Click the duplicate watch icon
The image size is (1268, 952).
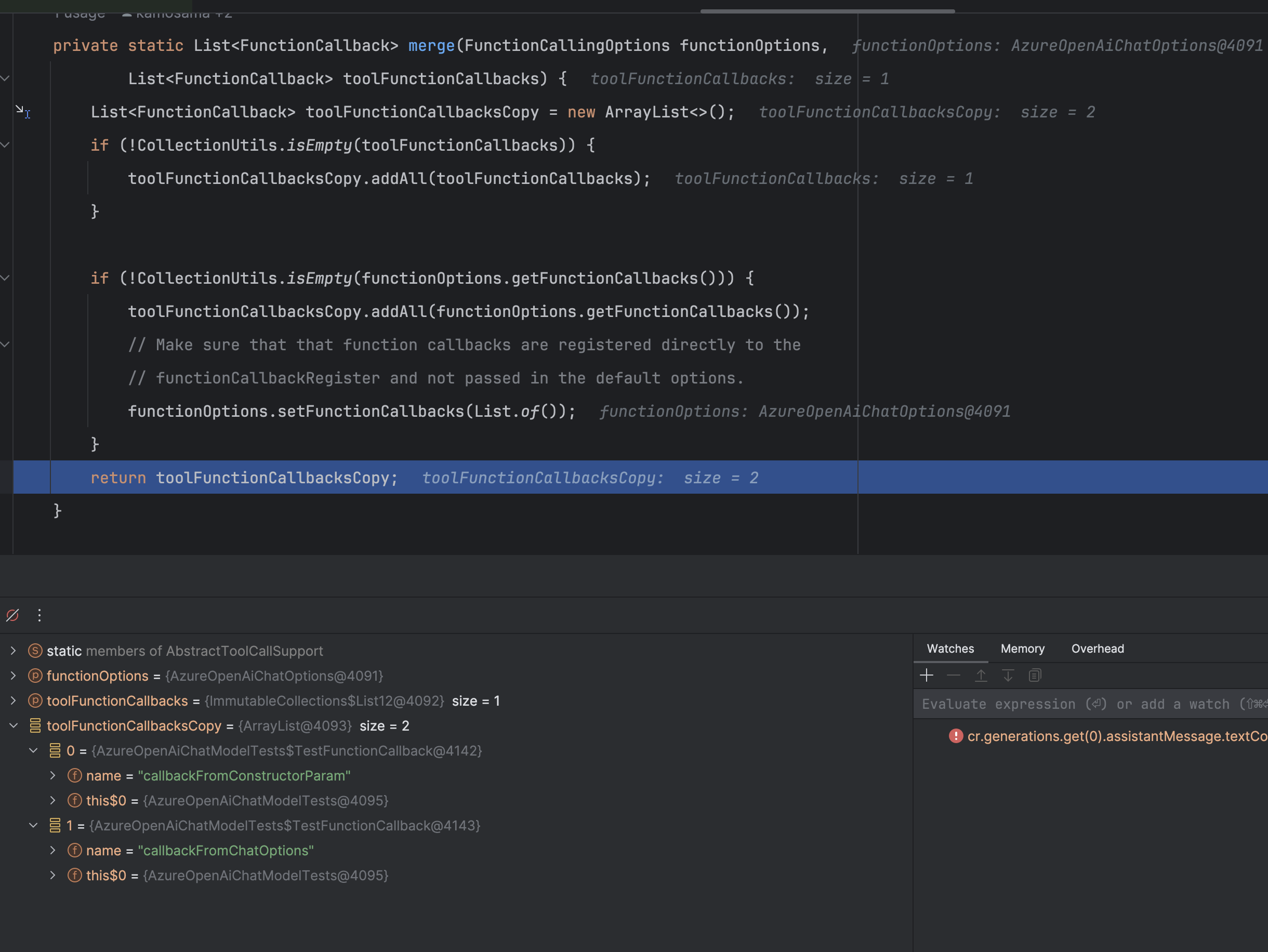(x=1035, y=675)
